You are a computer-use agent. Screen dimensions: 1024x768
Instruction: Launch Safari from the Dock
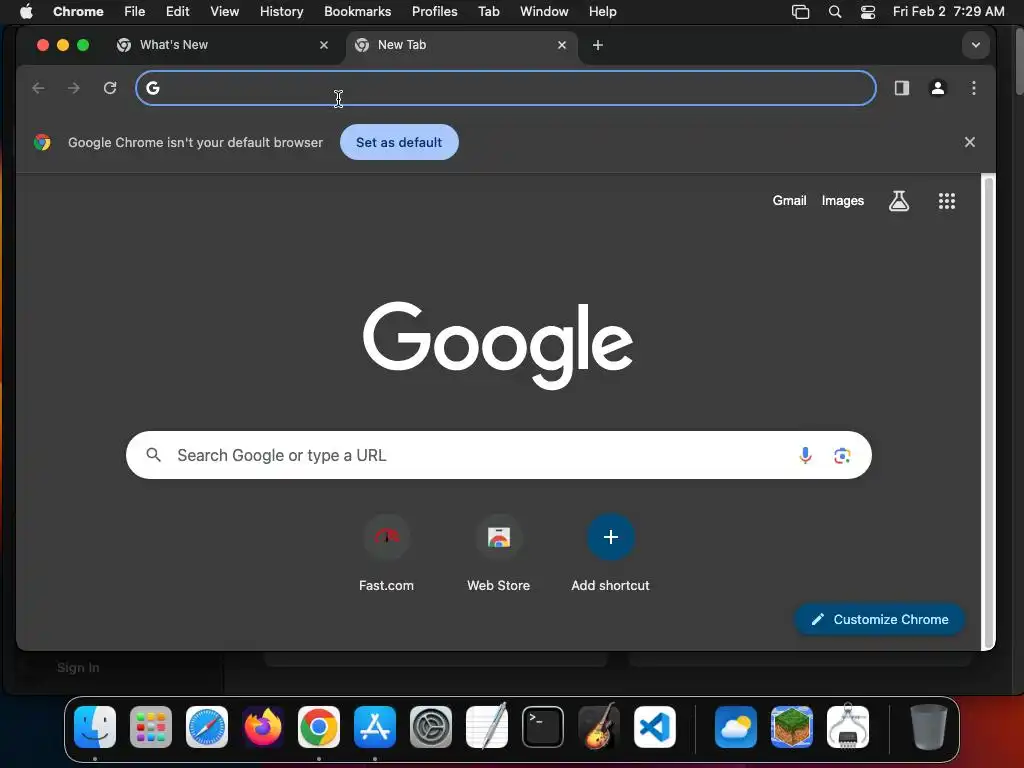point(207,727)
